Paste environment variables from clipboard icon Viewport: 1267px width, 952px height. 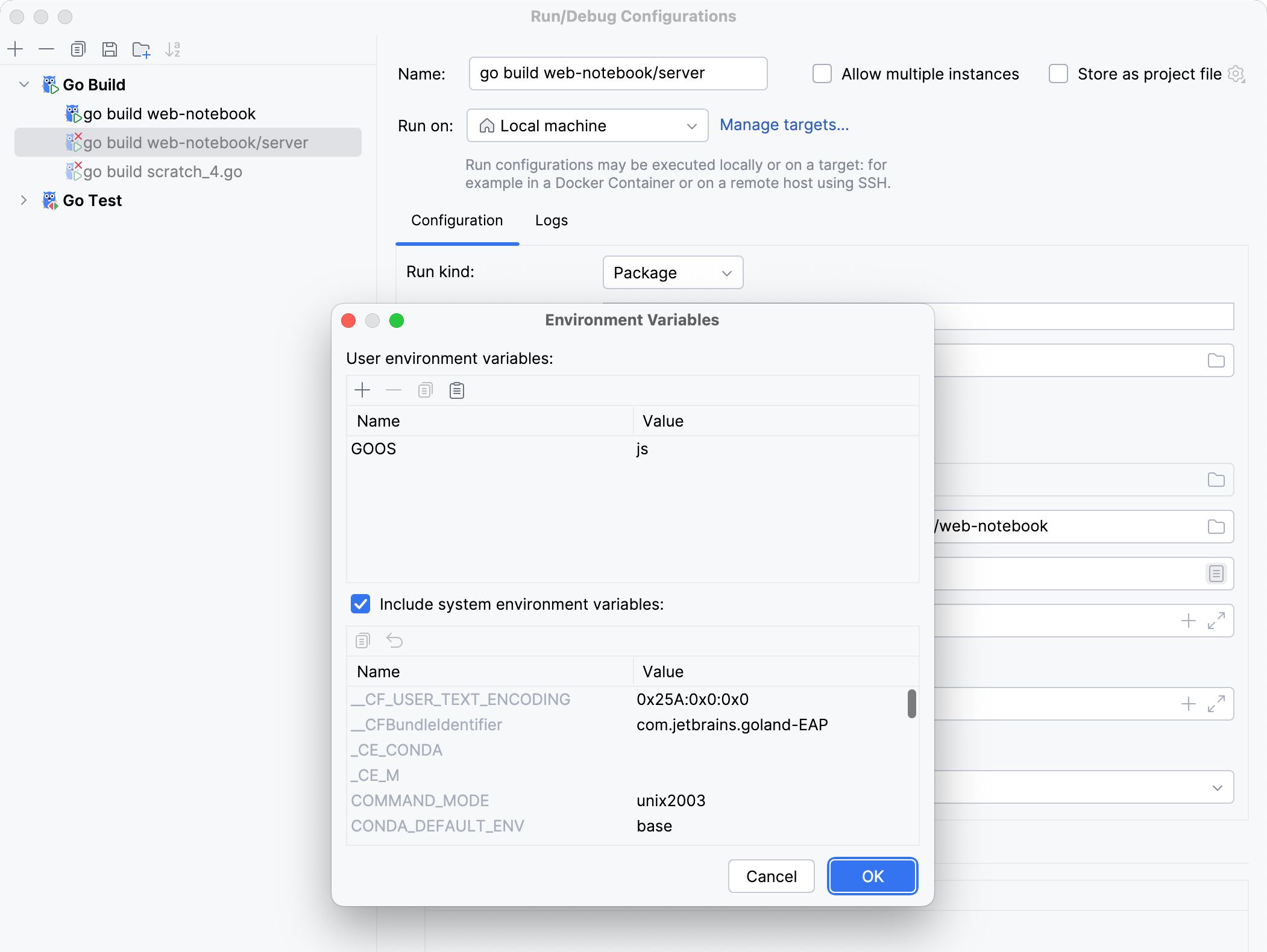[x=457, y=390]
